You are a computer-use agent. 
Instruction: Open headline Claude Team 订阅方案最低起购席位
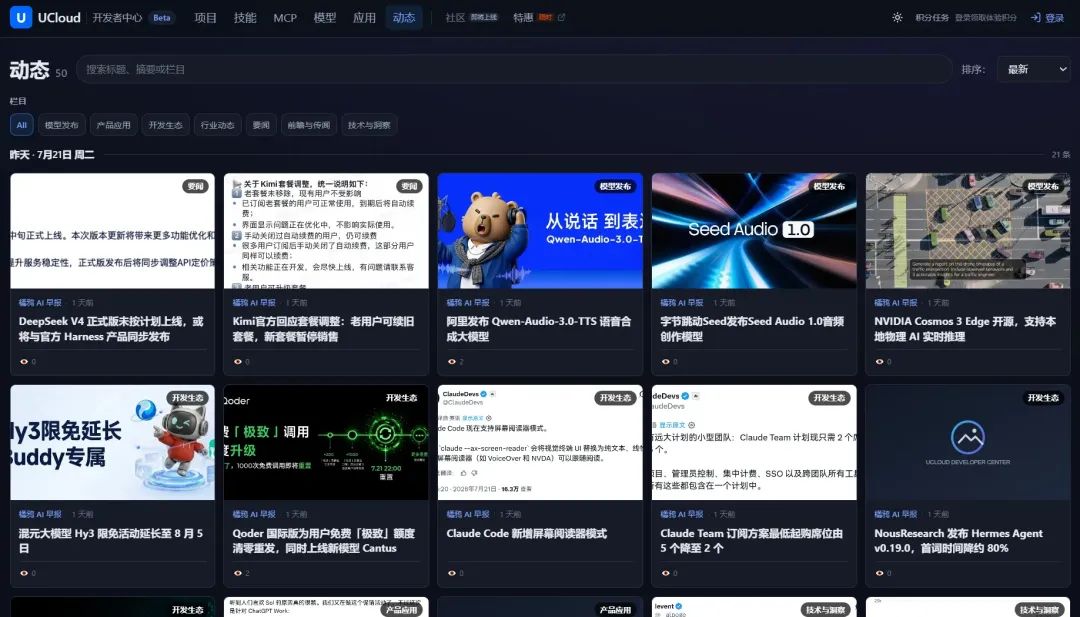point(751,541)
